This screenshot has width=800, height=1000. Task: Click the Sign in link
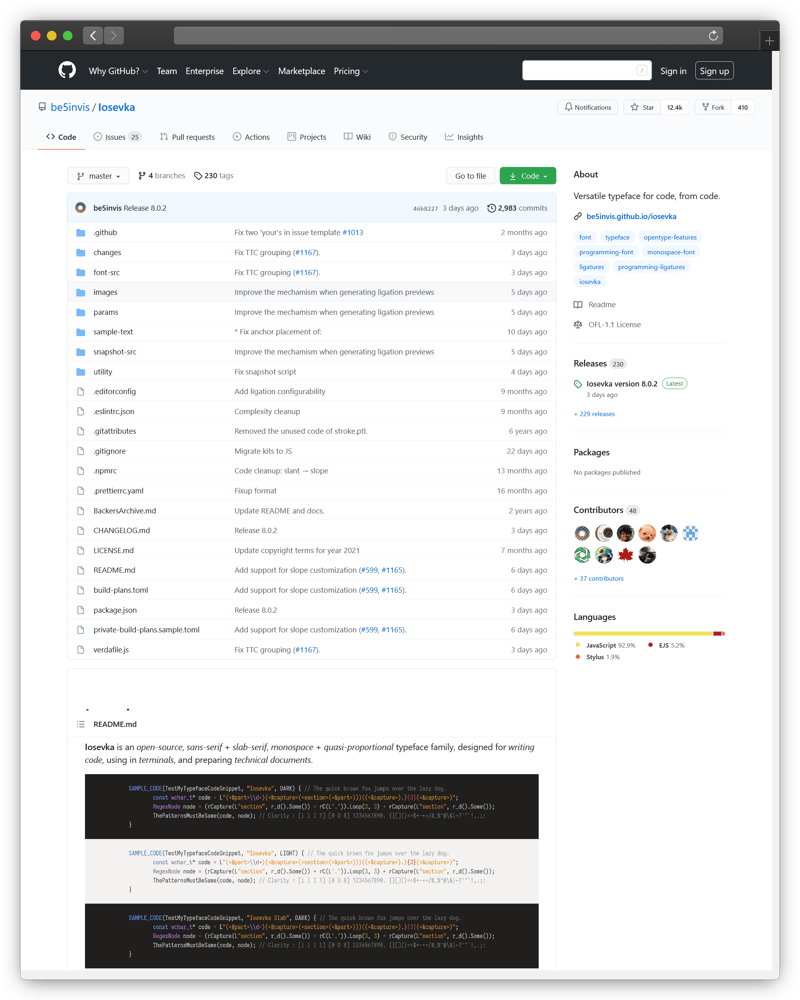[673, 71]
